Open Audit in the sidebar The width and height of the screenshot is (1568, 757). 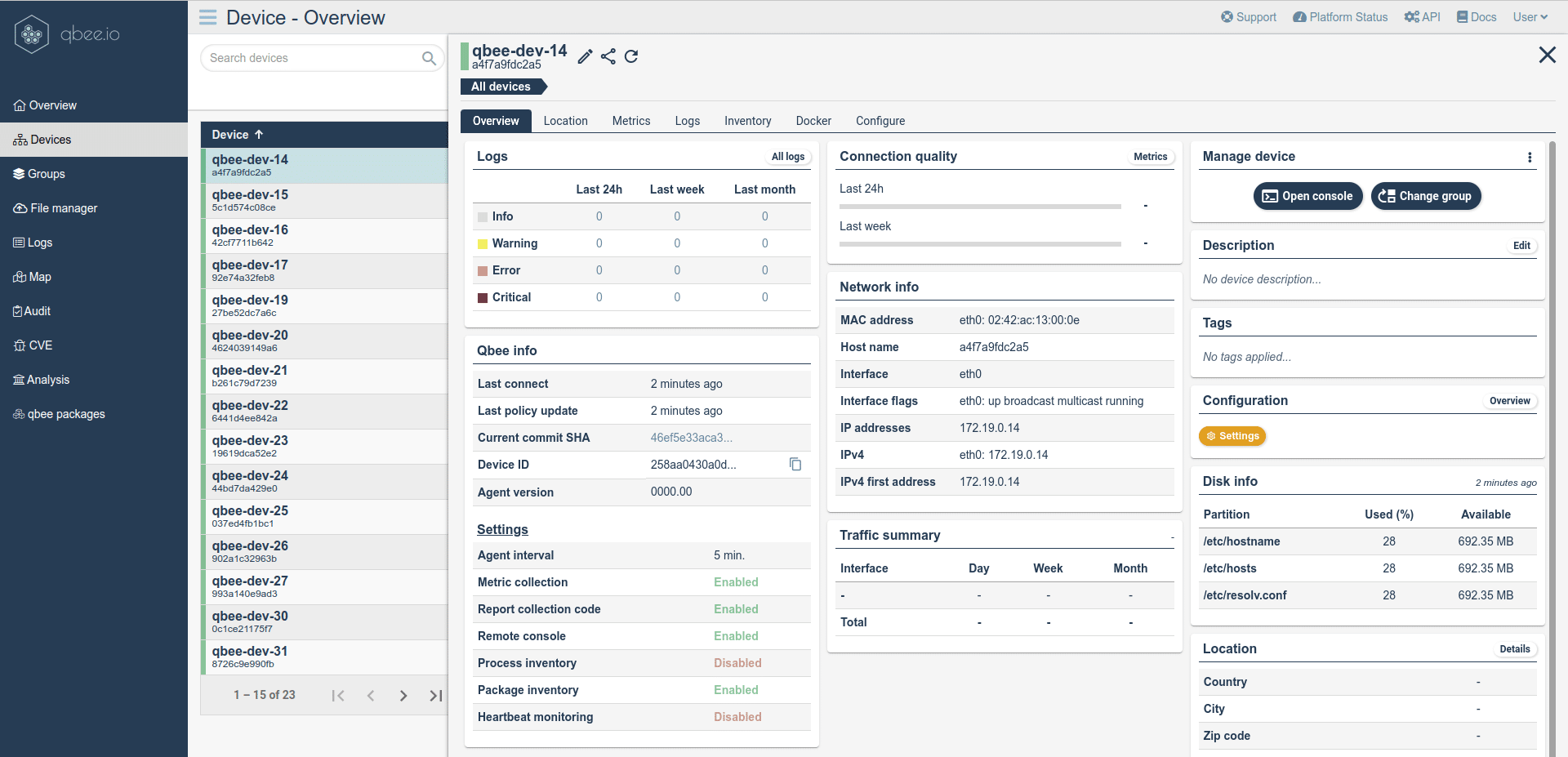94,311
